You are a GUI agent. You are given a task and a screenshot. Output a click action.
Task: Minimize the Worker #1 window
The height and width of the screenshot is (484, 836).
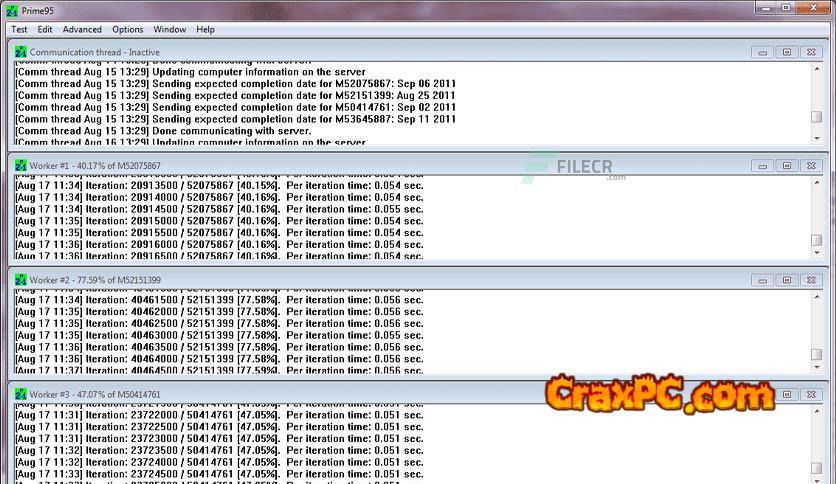tap(762, 166)
